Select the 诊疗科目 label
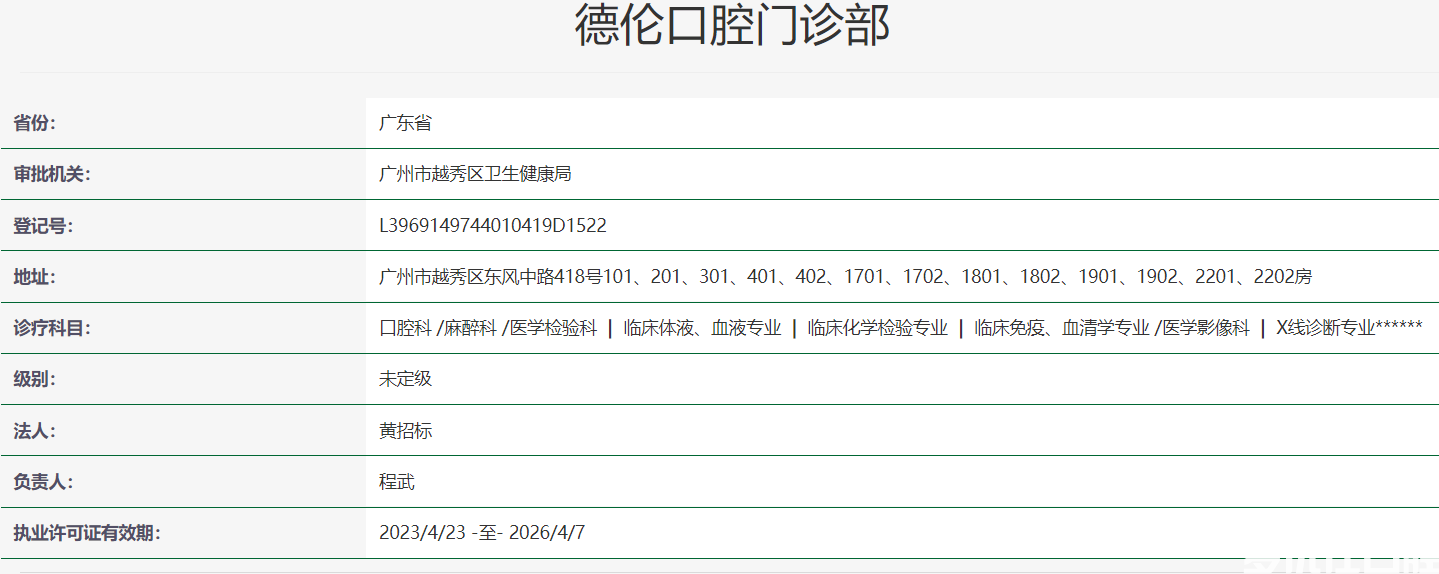Screen dimensions: 1439x574 coord(52,328)
